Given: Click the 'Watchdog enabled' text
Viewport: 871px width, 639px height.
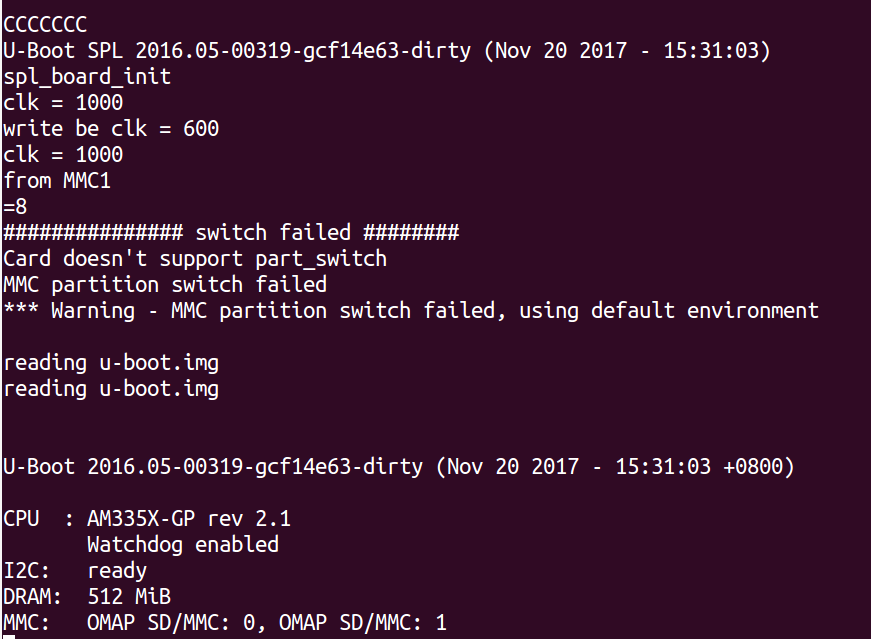Looking at the screenshot, I should click(x=183, y=545).
